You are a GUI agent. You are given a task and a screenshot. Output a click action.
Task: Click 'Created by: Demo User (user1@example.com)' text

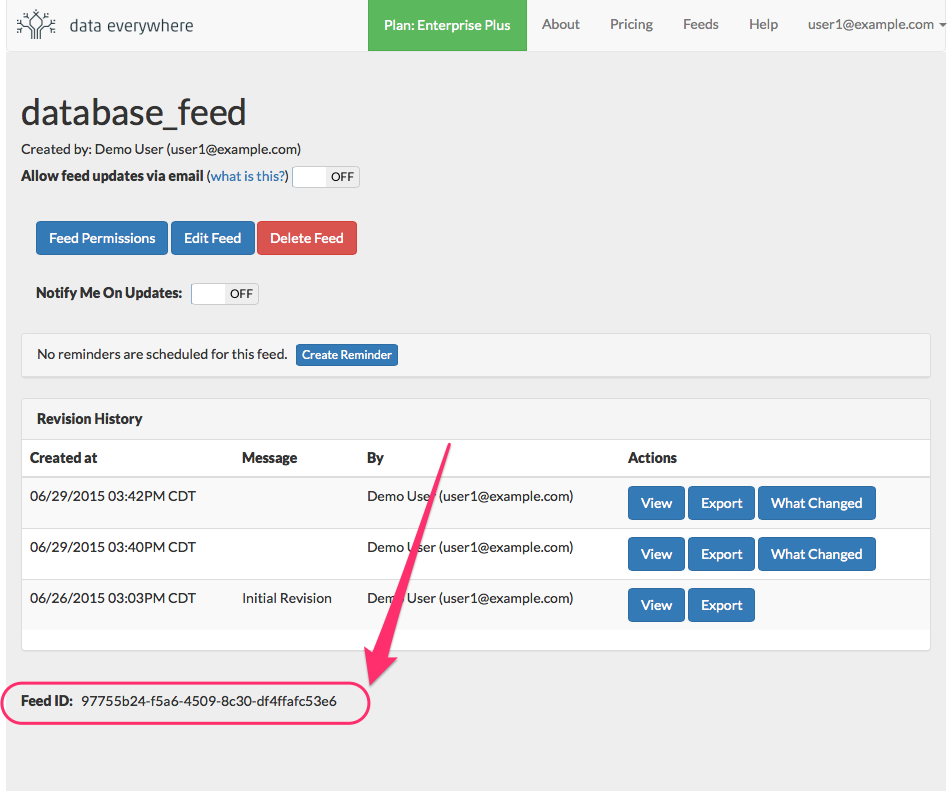161,149
